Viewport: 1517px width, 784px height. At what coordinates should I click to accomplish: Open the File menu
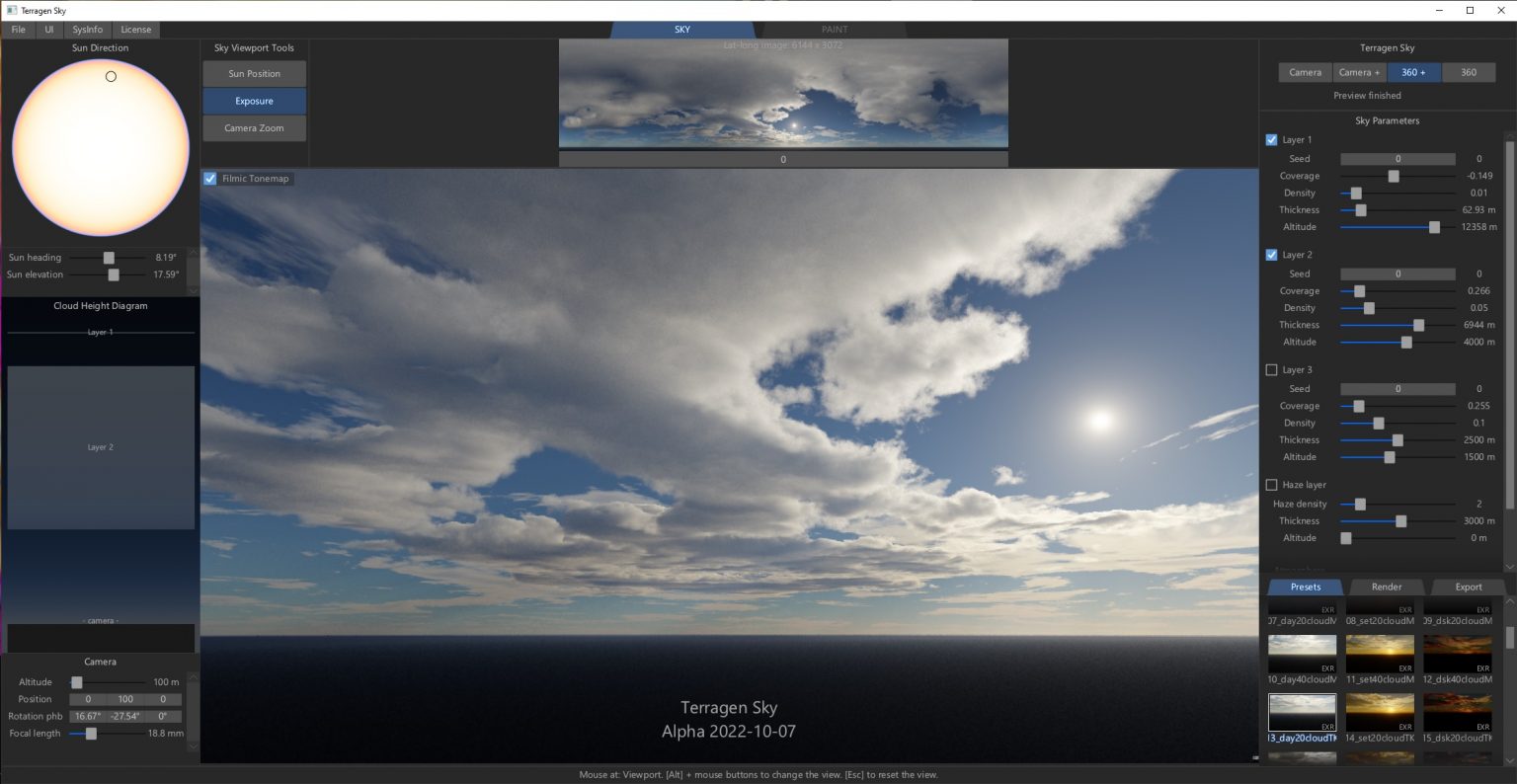click(18, 29)
